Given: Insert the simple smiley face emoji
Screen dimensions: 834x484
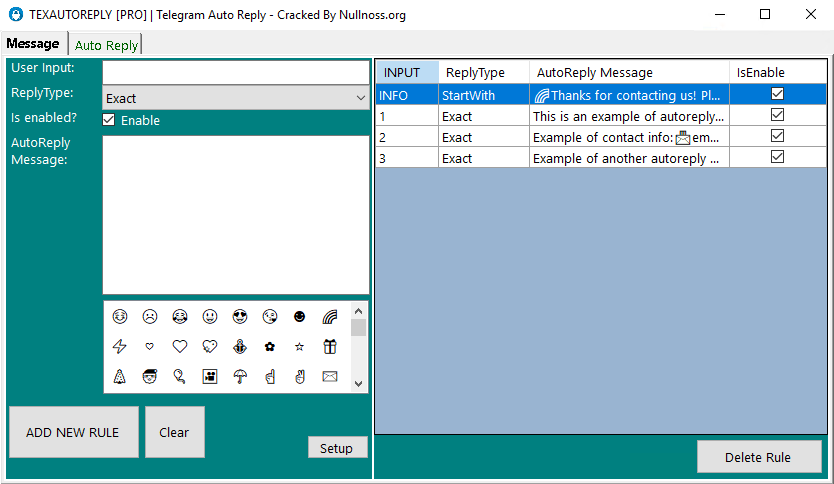Looking at the screenshot, I should click(x=210, y=316).
